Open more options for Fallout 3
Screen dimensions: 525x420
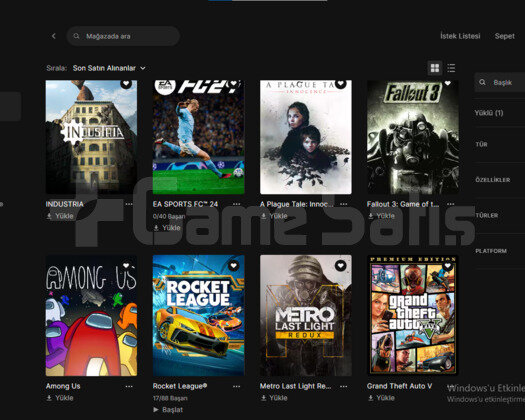click(451, 204)
